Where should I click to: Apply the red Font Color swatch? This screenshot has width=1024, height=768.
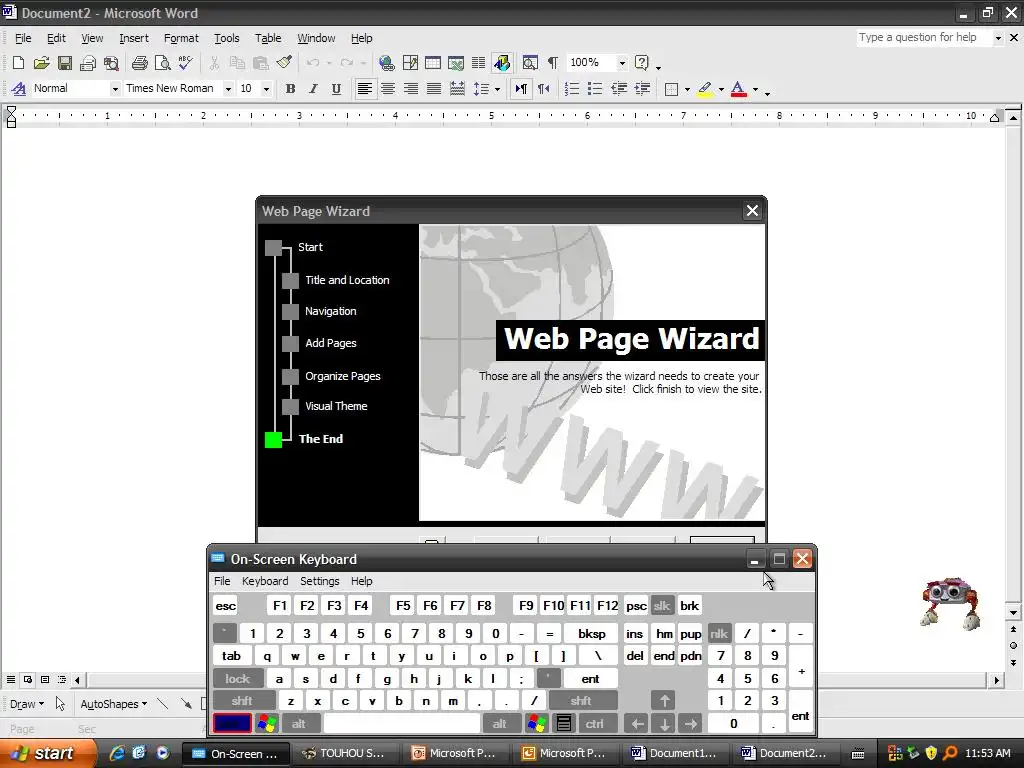pos(739,89)
